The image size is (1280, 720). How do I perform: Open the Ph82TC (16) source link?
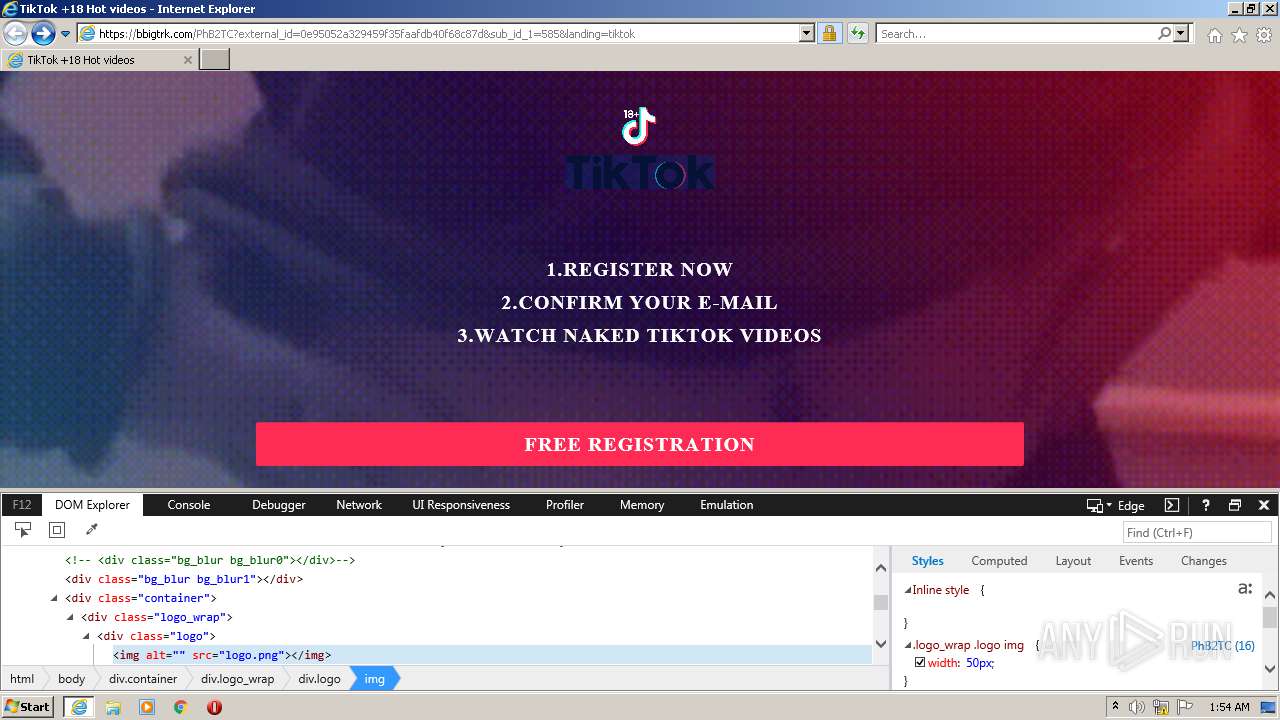(x=1222, y=646)
